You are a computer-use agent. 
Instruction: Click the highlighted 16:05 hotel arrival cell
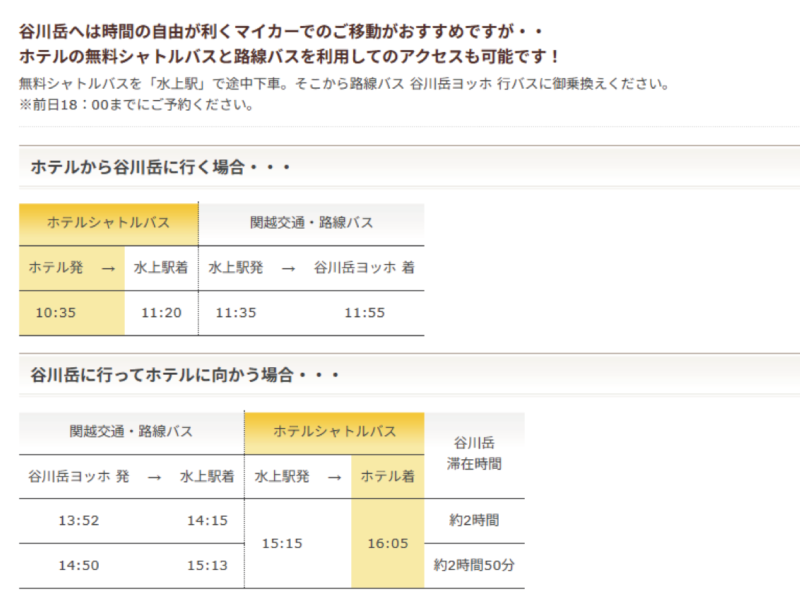pyautogui.click(x=388, y=543)
